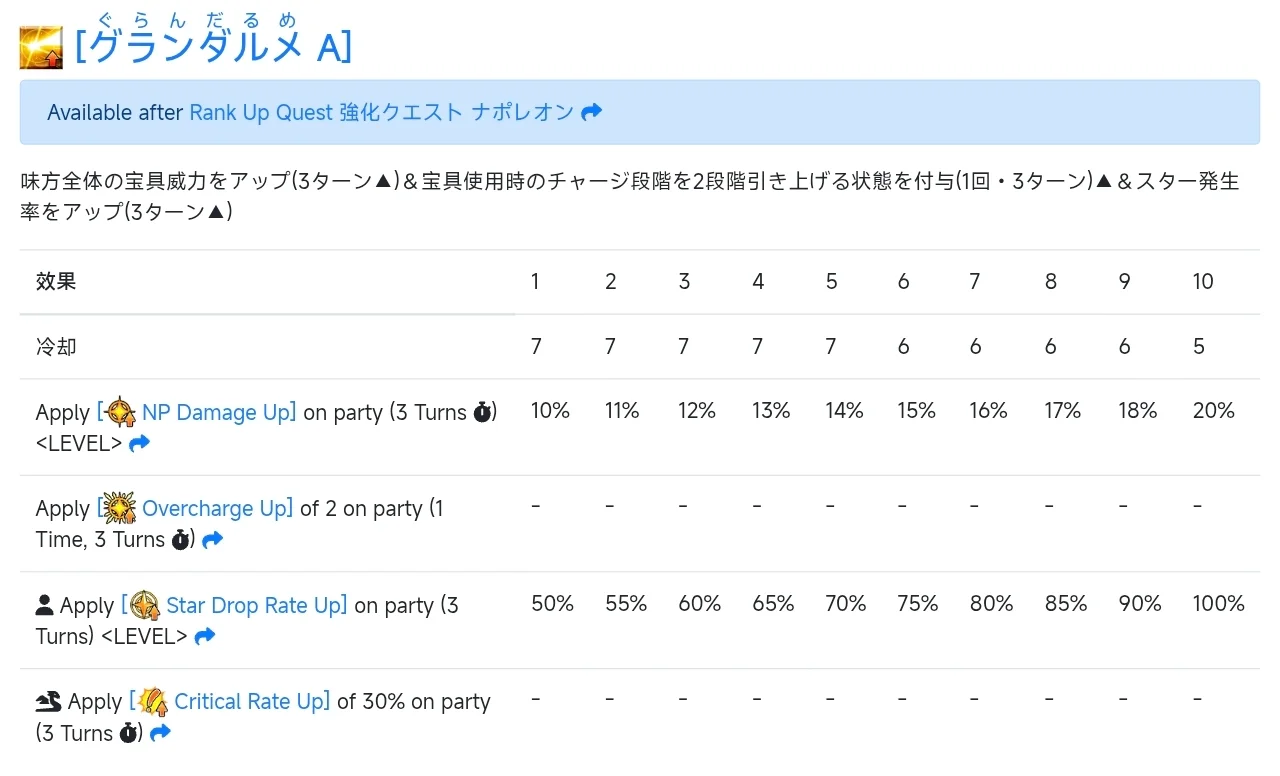Screen dimensions: 1280x776
Task: Click the 効果 table header cell
Action: [56, 282]
